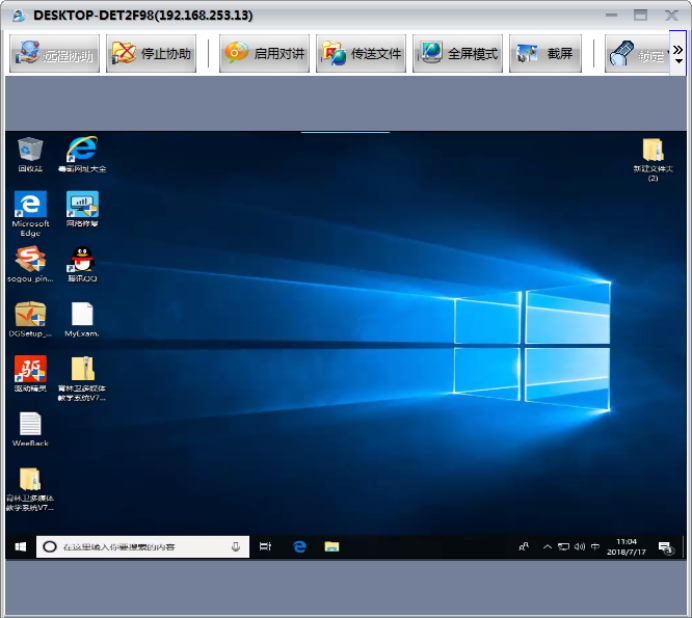Select the MyExam file icon
This screenshot has height=618, width=692.
(82, 319)
